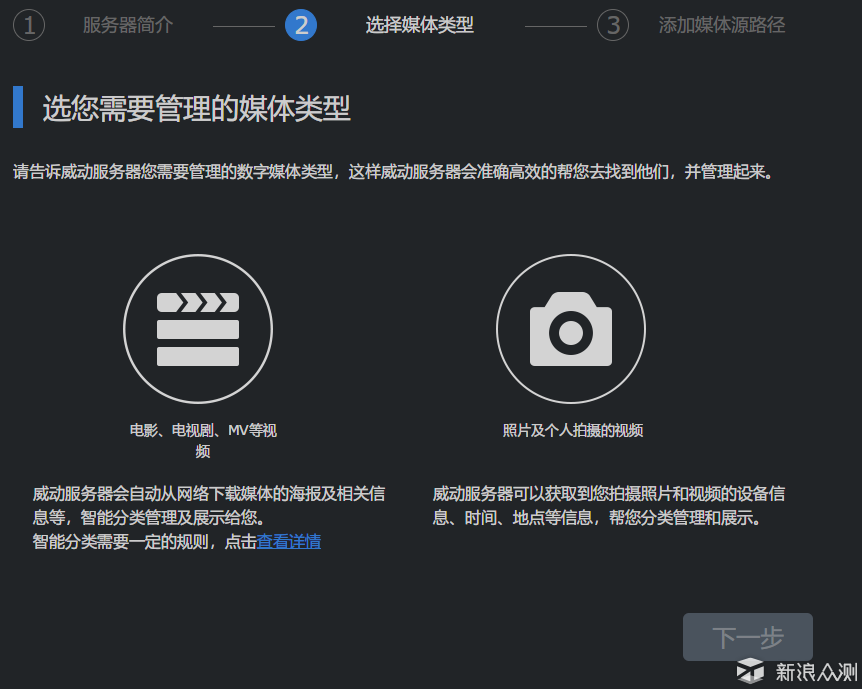The height and width of the screenshot is (689, 862).
Task: Click the heading 选您需要管理的媒体类型
Action: 196,108
